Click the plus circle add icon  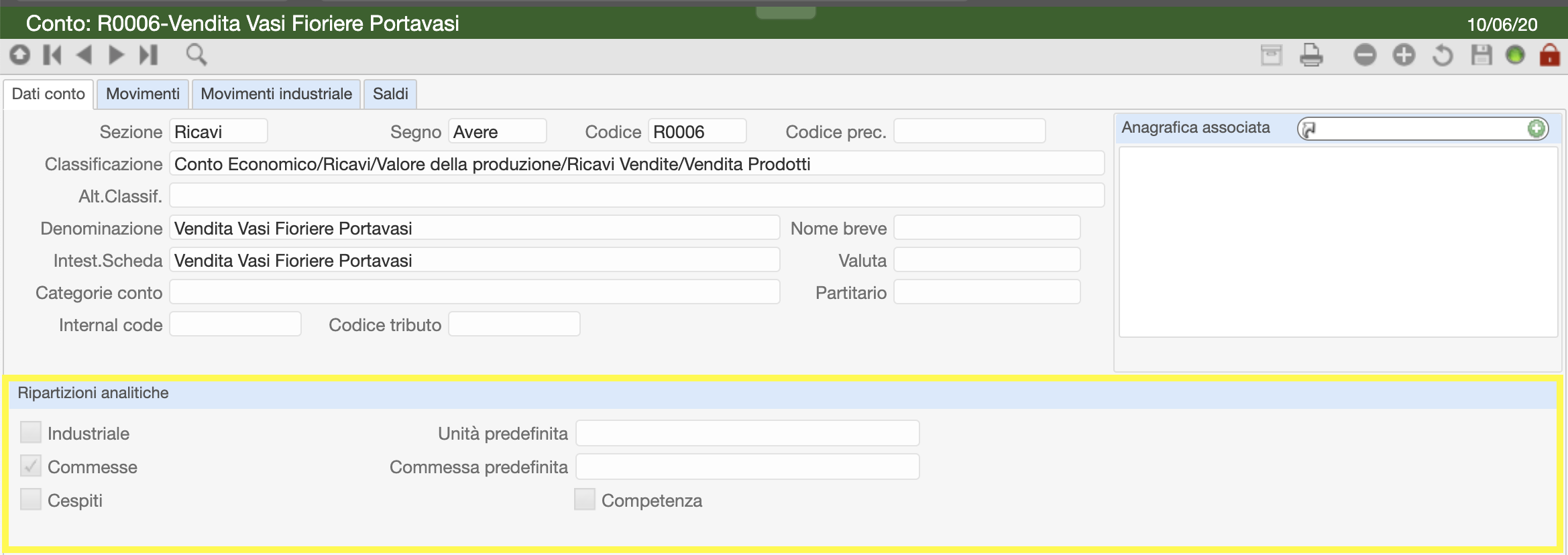[1404, 55]
